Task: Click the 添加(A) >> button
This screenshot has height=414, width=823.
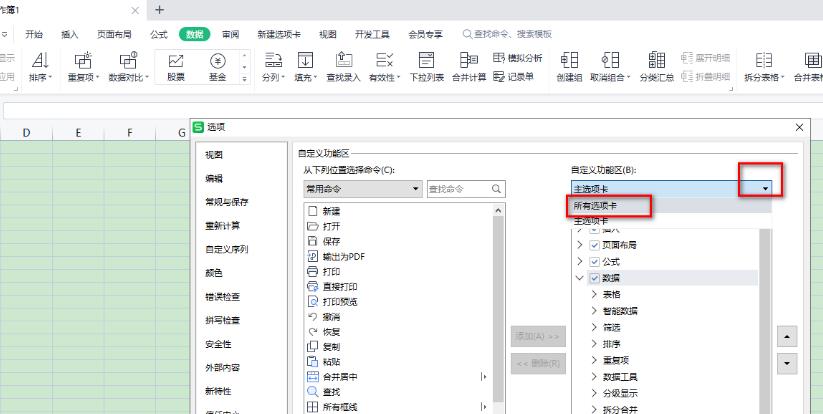Action: [538, 336]
